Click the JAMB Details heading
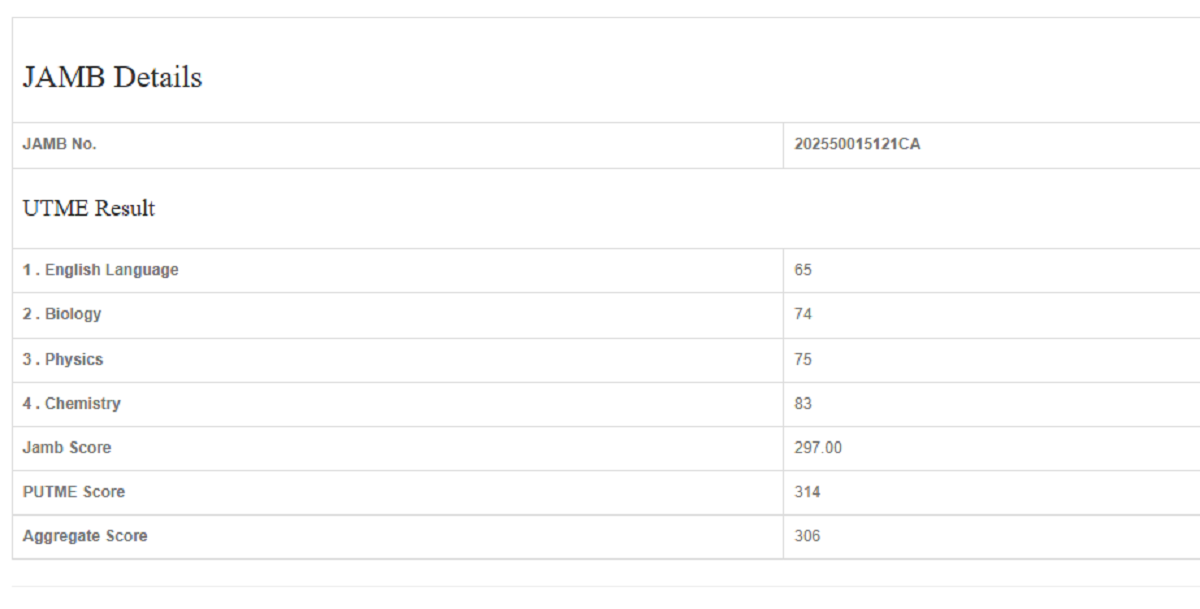 coord(112,78)
